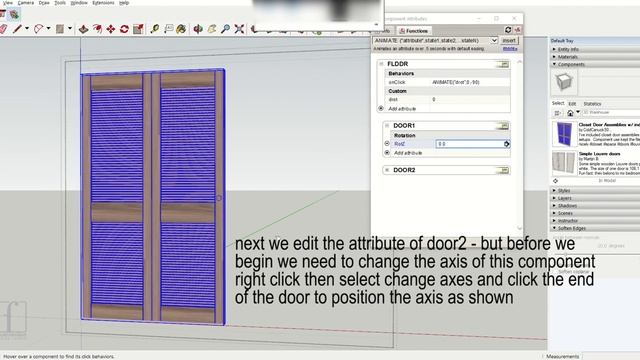Select the Arc tool

click(x=39, y=29)
